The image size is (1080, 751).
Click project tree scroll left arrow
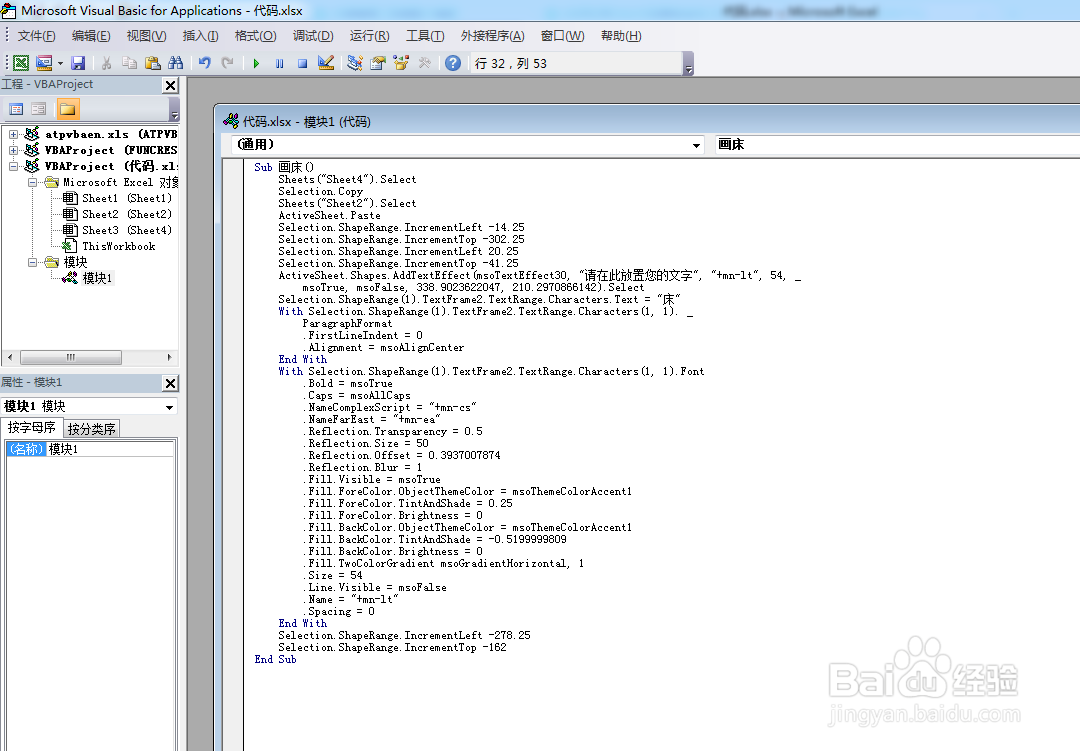10,358
